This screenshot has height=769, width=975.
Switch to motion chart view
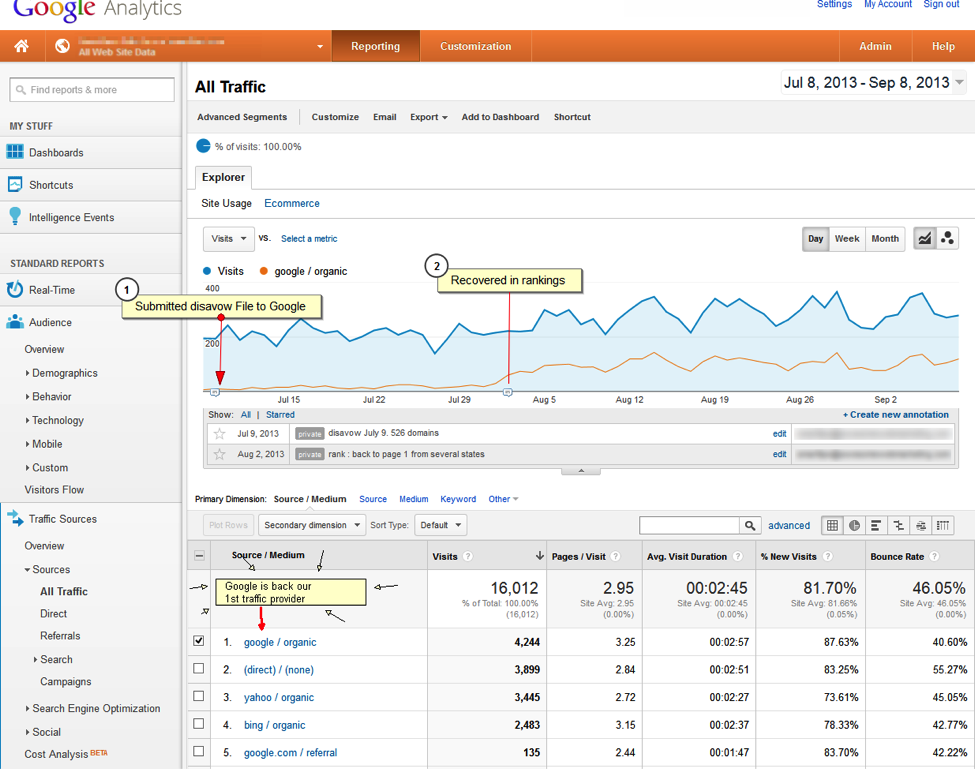pyautogui.click(x=947, y=239)
